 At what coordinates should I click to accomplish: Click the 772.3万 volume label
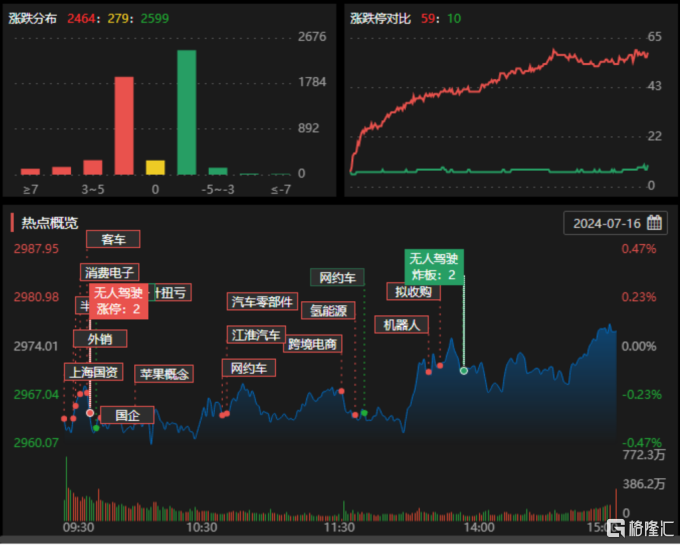click(x=644, y=455)
